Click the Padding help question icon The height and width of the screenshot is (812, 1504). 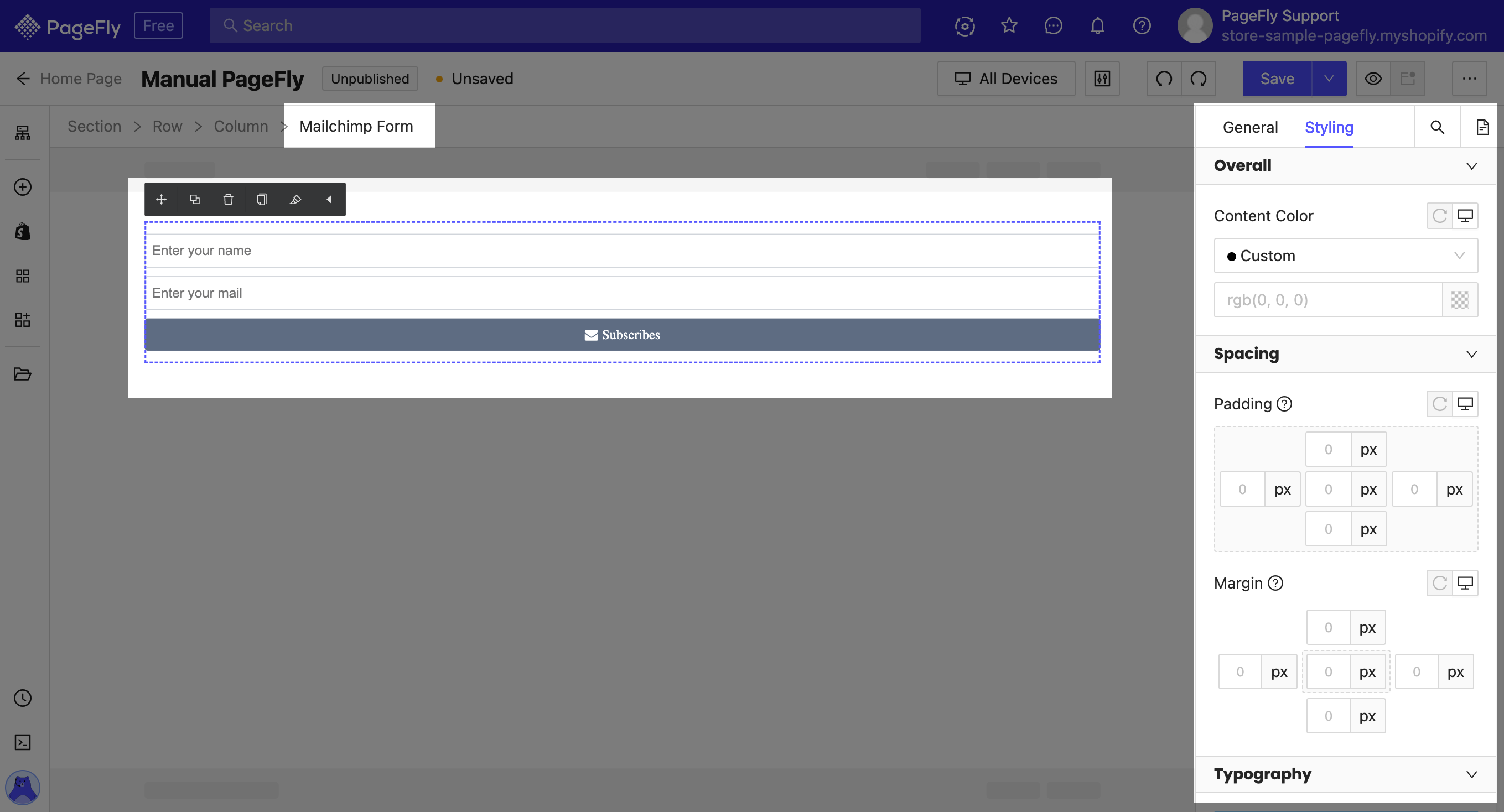pos(1284,404)
